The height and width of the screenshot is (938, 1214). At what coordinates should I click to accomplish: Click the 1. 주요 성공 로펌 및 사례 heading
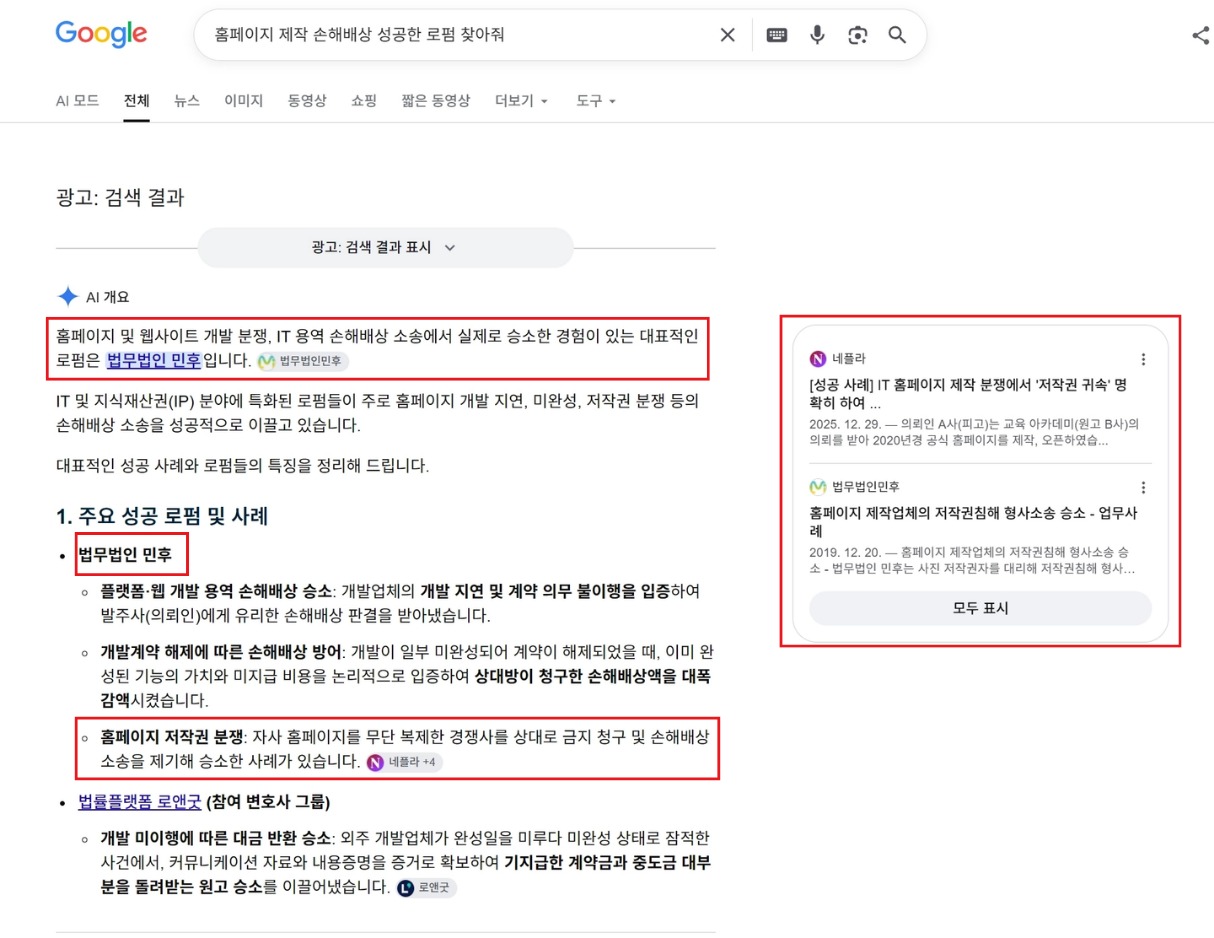(162, 517)
